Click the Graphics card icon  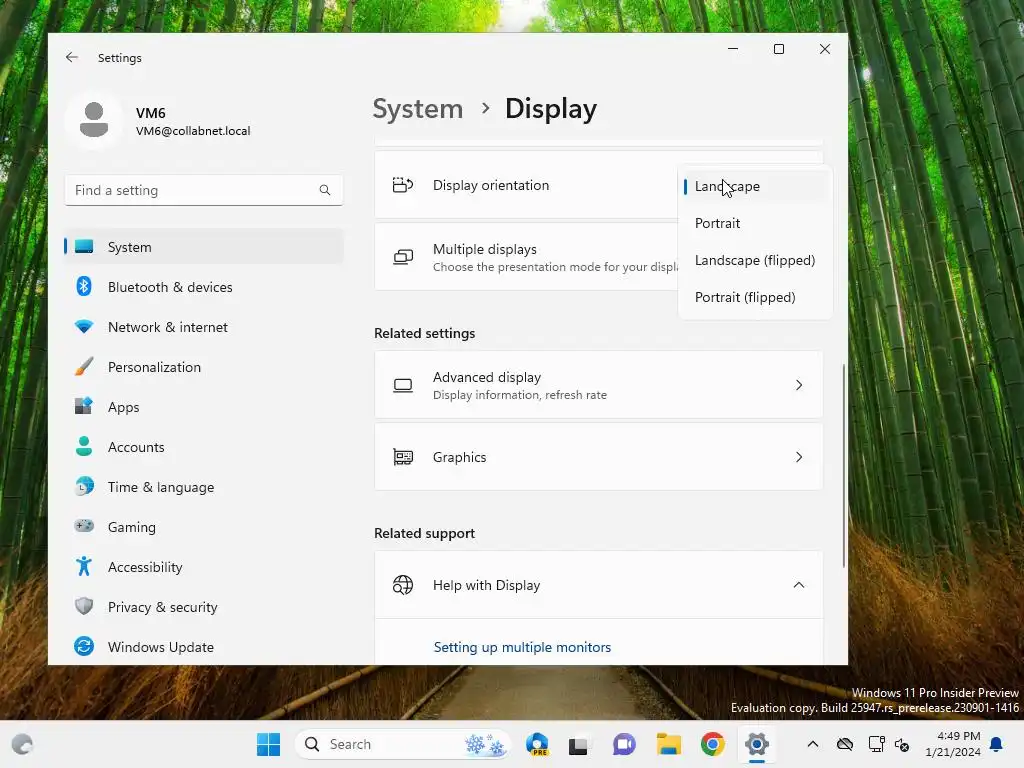(403, 457)
